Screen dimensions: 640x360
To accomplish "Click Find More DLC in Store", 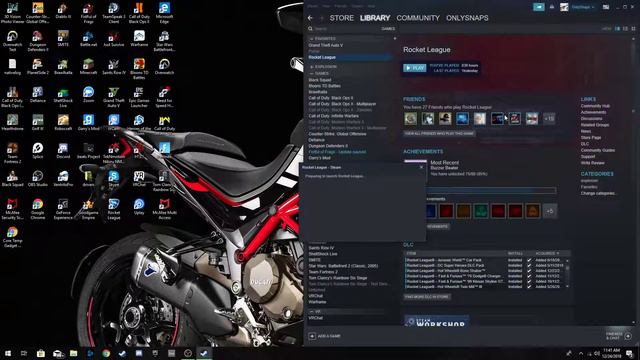I will coord(427,297).
